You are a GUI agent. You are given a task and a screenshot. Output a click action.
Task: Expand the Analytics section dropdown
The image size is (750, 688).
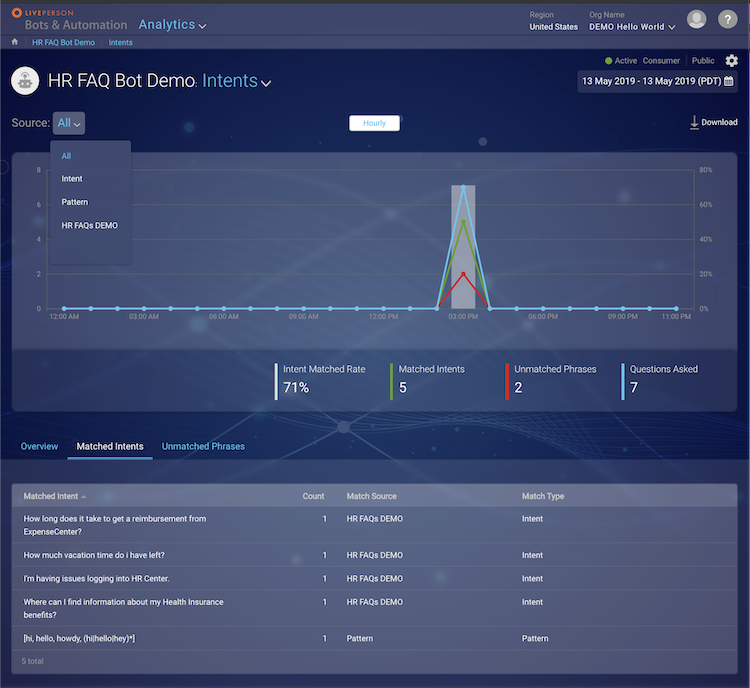(x=172, y=25)
